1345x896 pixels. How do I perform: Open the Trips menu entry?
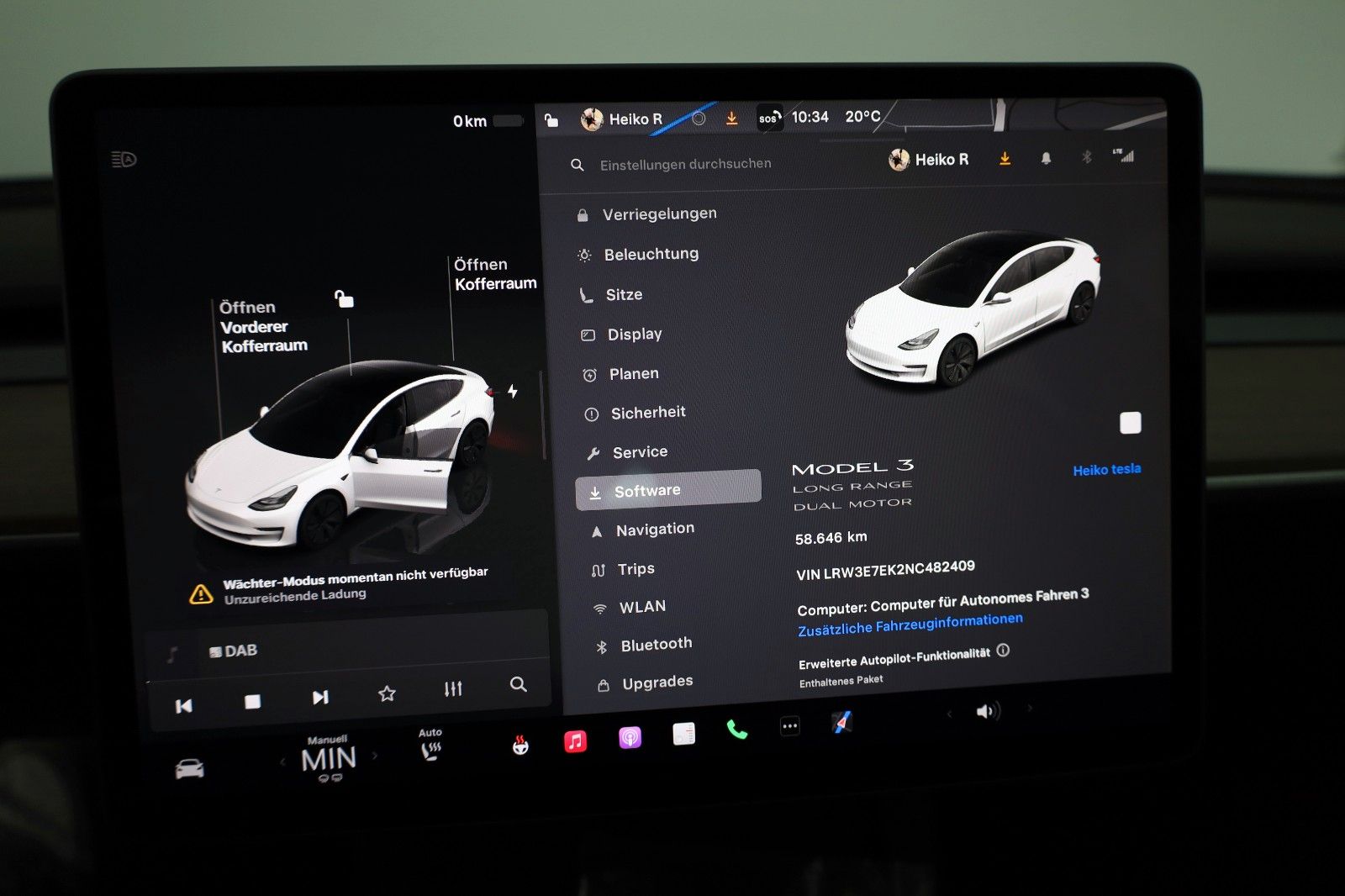[624, 569]
